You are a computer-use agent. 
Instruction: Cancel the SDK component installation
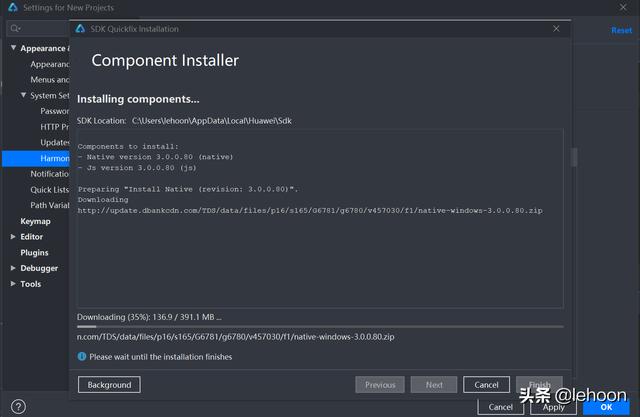pyautogui.click(x=486, y=385)
